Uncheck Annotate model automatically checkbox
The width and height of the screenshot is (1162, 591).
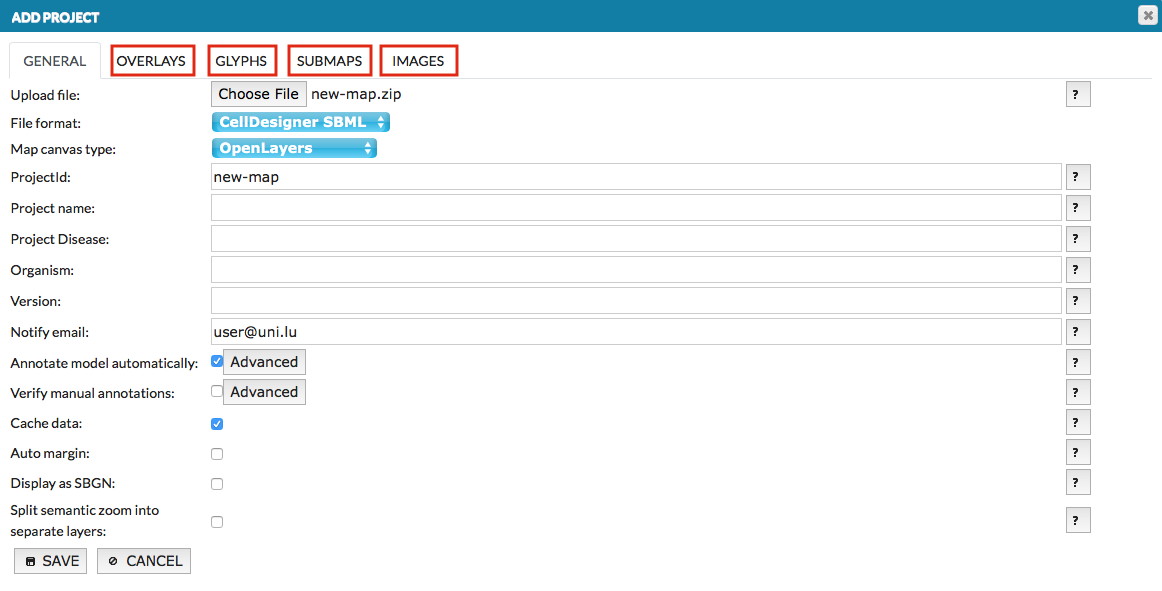coord(217,362)
